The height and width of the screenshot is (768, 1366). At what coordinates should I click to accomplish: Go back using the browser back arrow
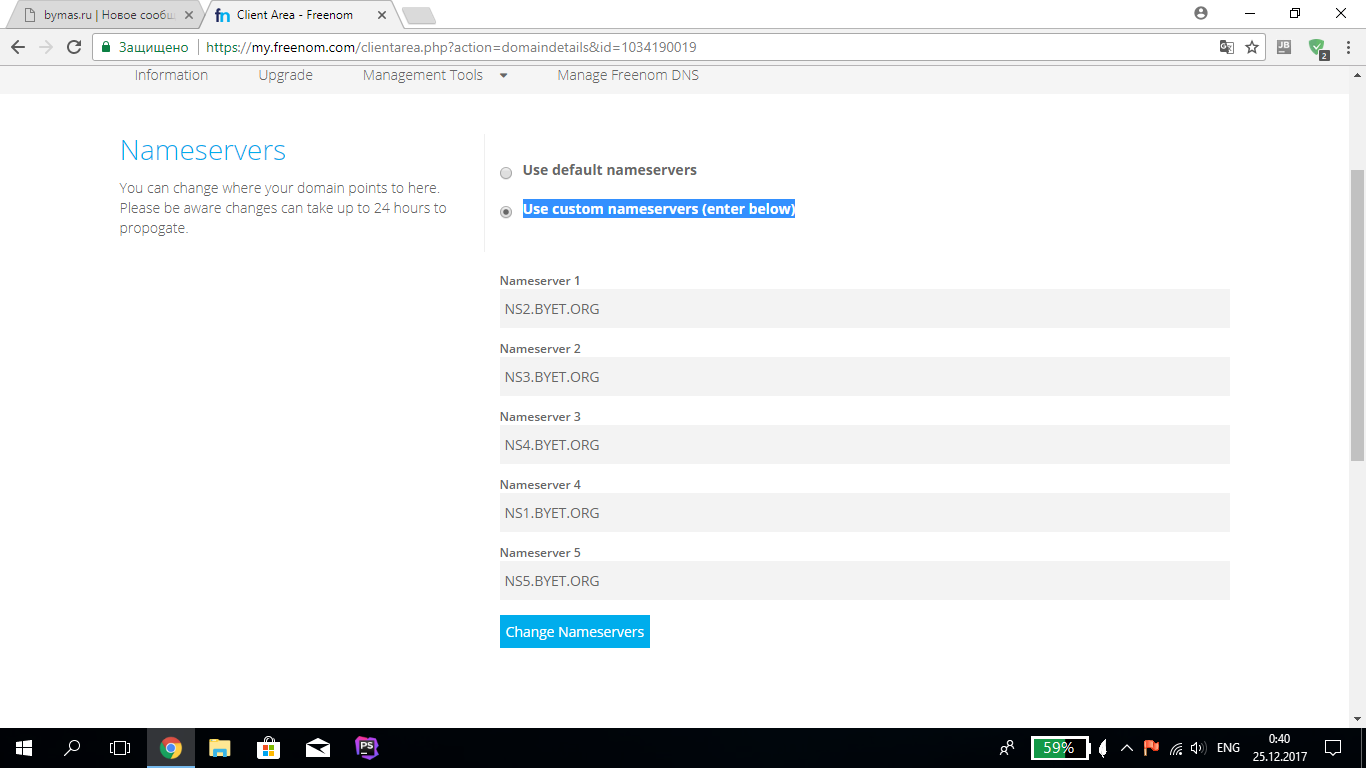[x=18, y=47]
